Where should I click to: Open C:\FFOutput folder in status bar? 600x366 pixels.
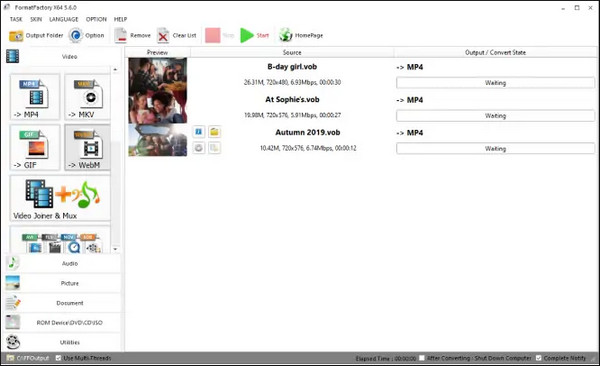point(28,358)
